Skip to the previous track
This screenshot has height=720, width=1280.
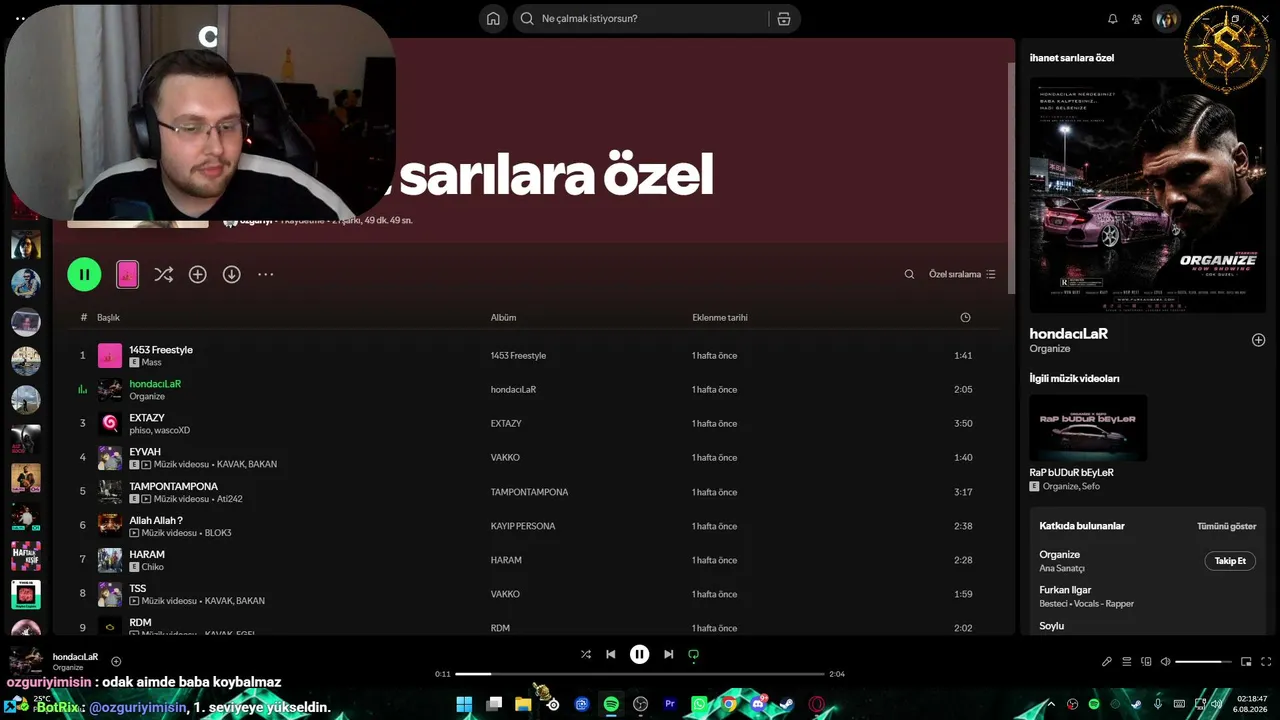611,654
